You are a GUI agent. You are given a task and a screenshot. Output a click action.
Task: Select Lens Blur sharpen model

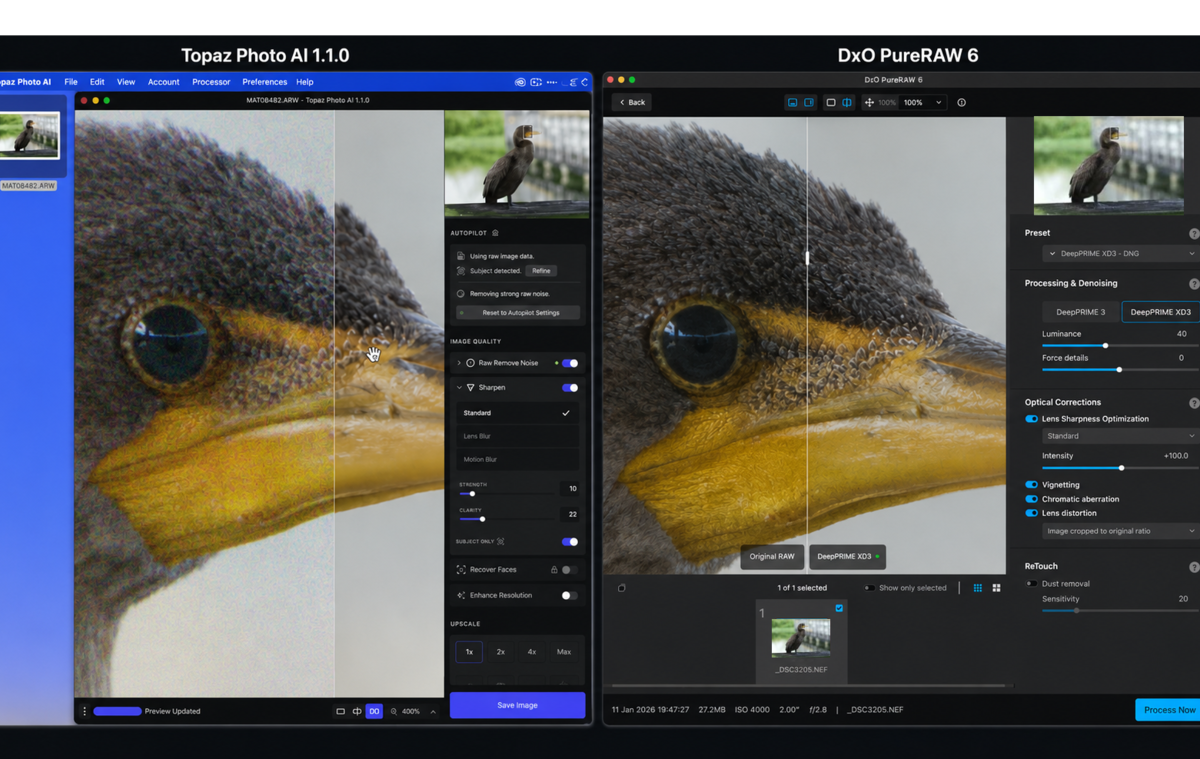(517, 436)
